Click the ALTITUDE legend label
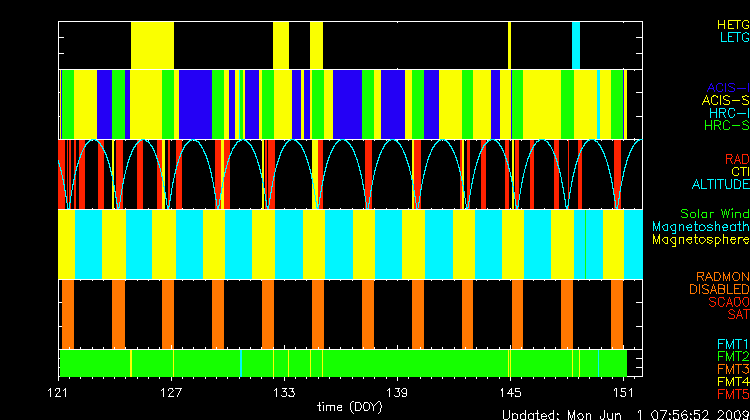This screenshot has width=750, height=420. [720, 185]
